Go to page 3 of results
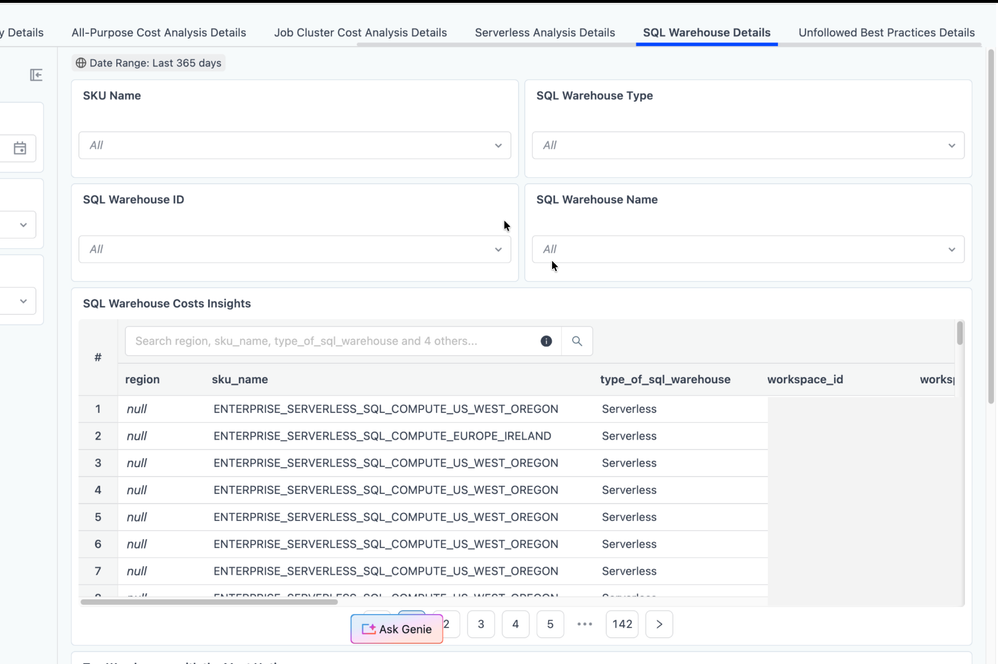 pos(481,624)
